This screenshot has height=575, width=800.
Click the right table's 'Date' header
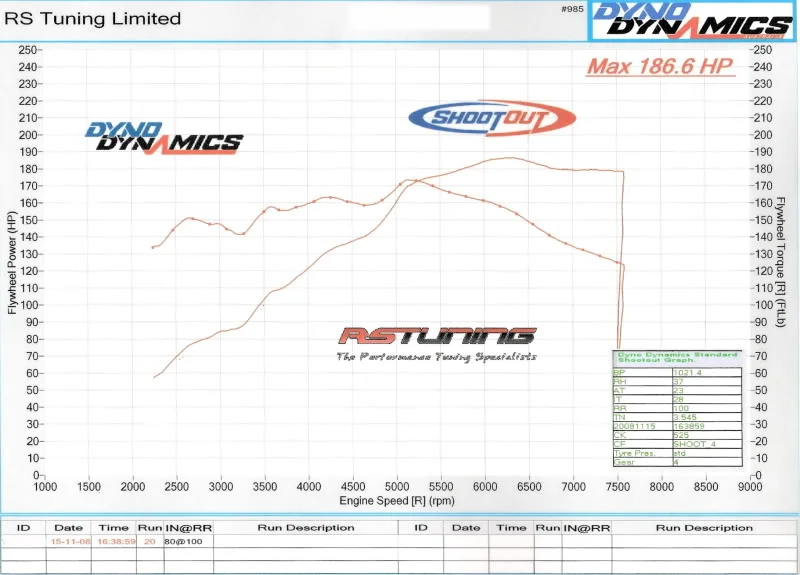click(x=466, y=528)
